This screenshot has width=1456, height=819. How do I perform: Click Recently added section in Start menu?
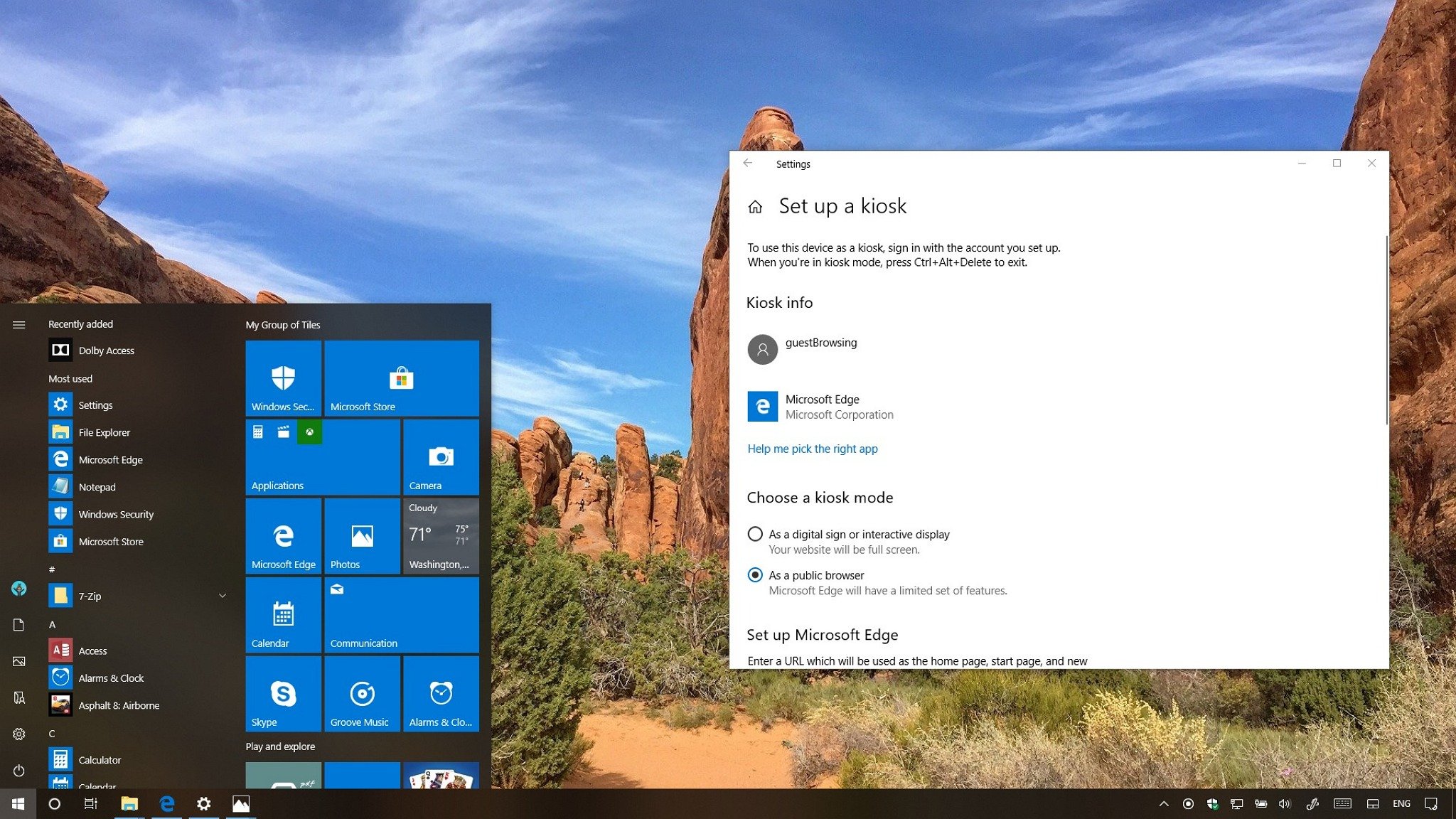click(79, 323)
